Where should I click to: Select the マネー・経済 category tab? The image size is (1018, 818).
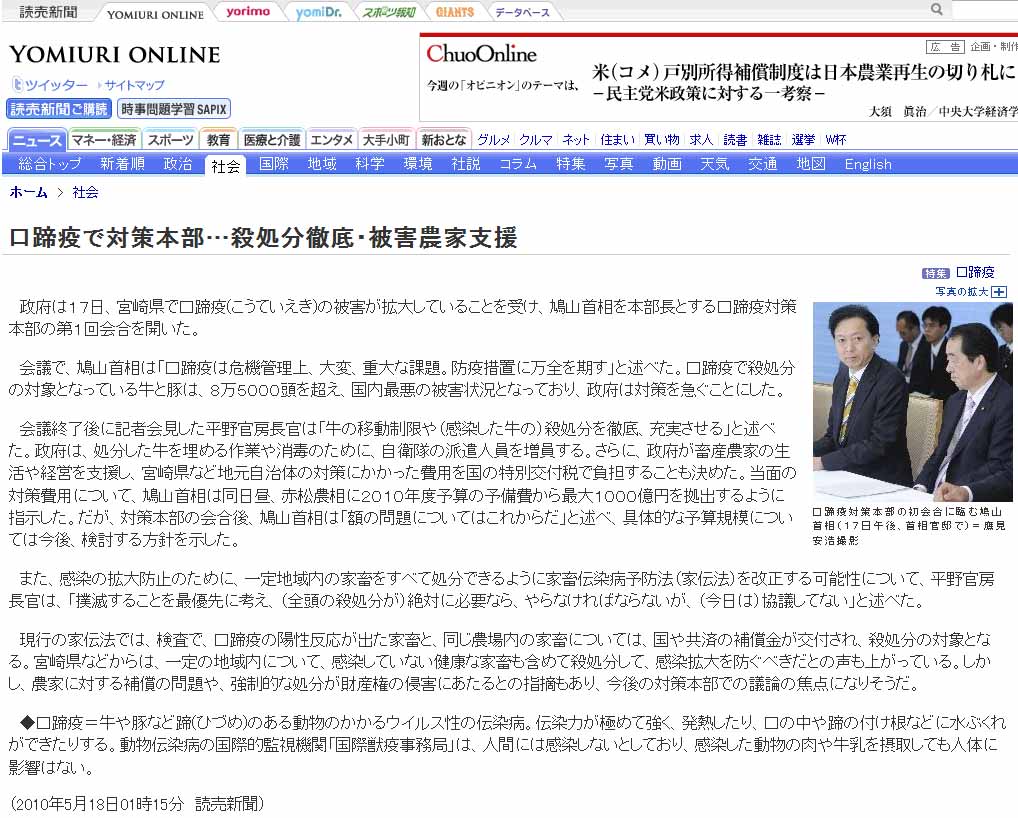click(104, 140)
